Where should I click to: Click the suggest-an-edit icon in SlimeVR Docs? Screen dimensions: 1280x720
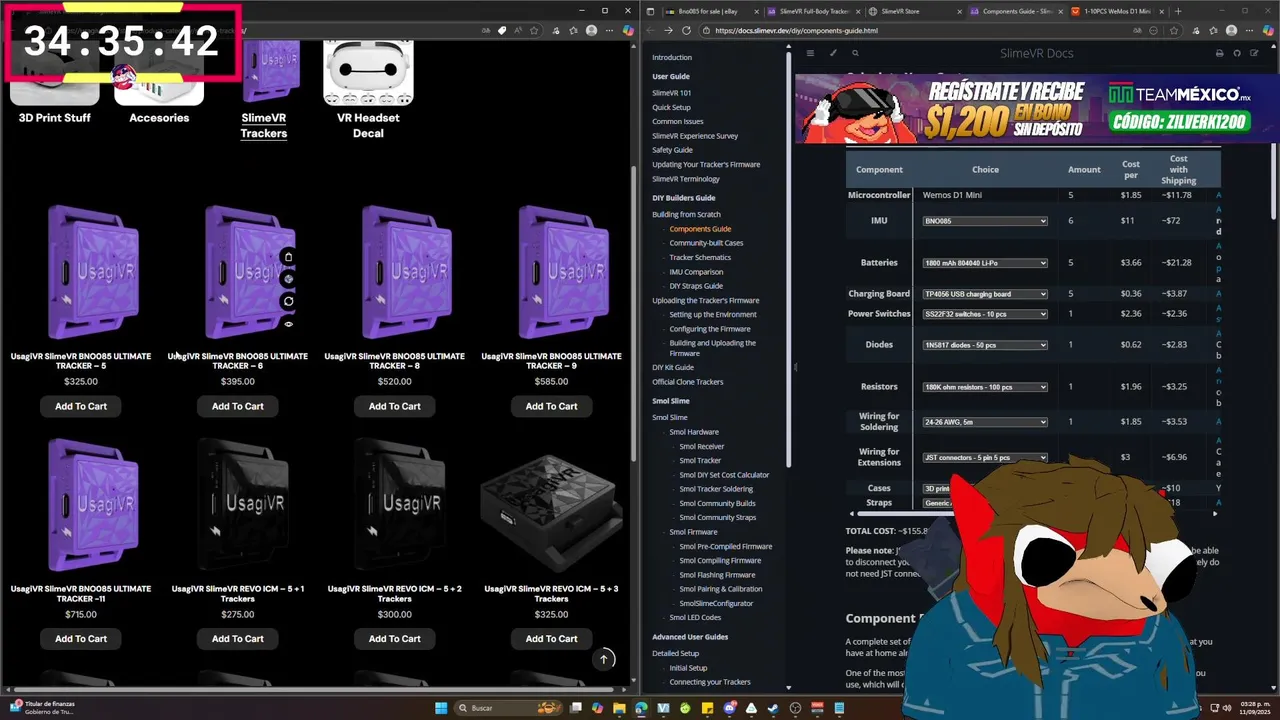[1255, 53]
